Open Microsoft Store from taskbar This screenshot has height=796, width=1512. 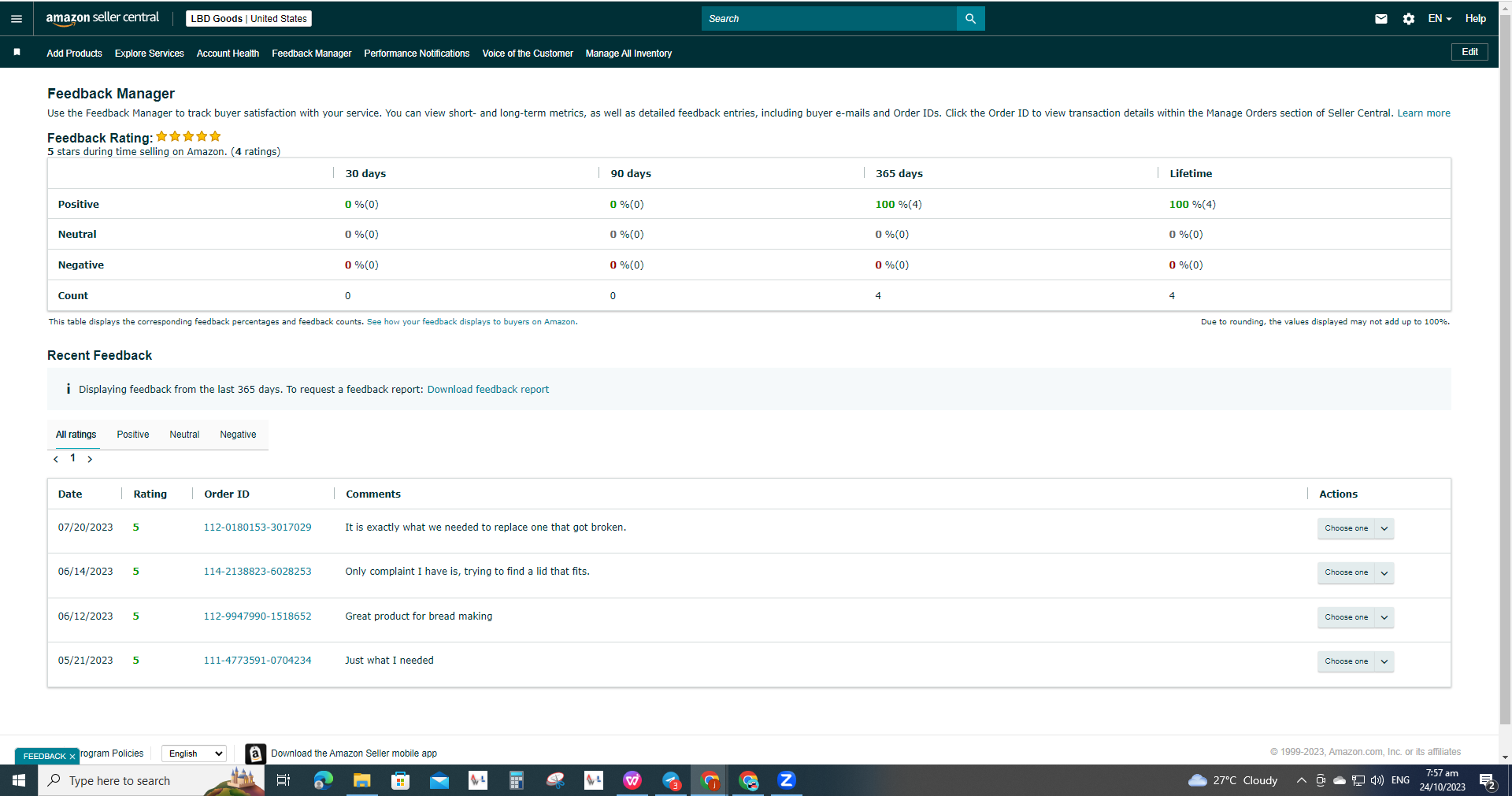400,780
